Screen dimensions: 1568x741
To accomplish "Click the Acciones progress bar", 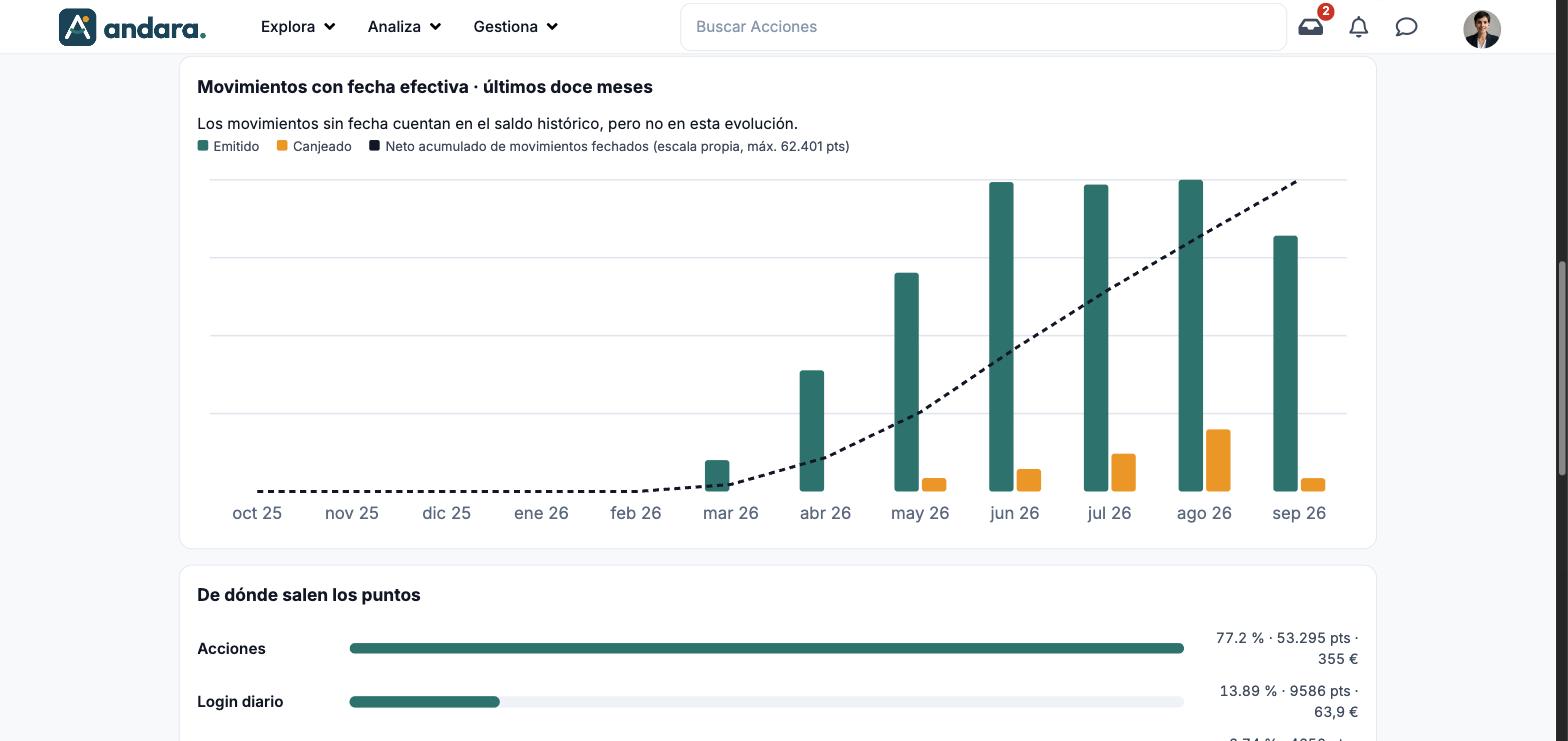I will click(767, 649).
